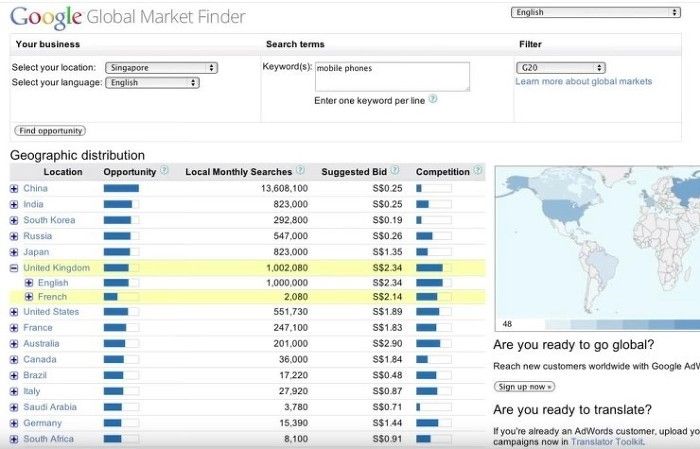Image resolution: width=700 pixels, height=449 pixels.
Task: Expand the Italy row
Action: pyautogui.click(x=14, y=391)
